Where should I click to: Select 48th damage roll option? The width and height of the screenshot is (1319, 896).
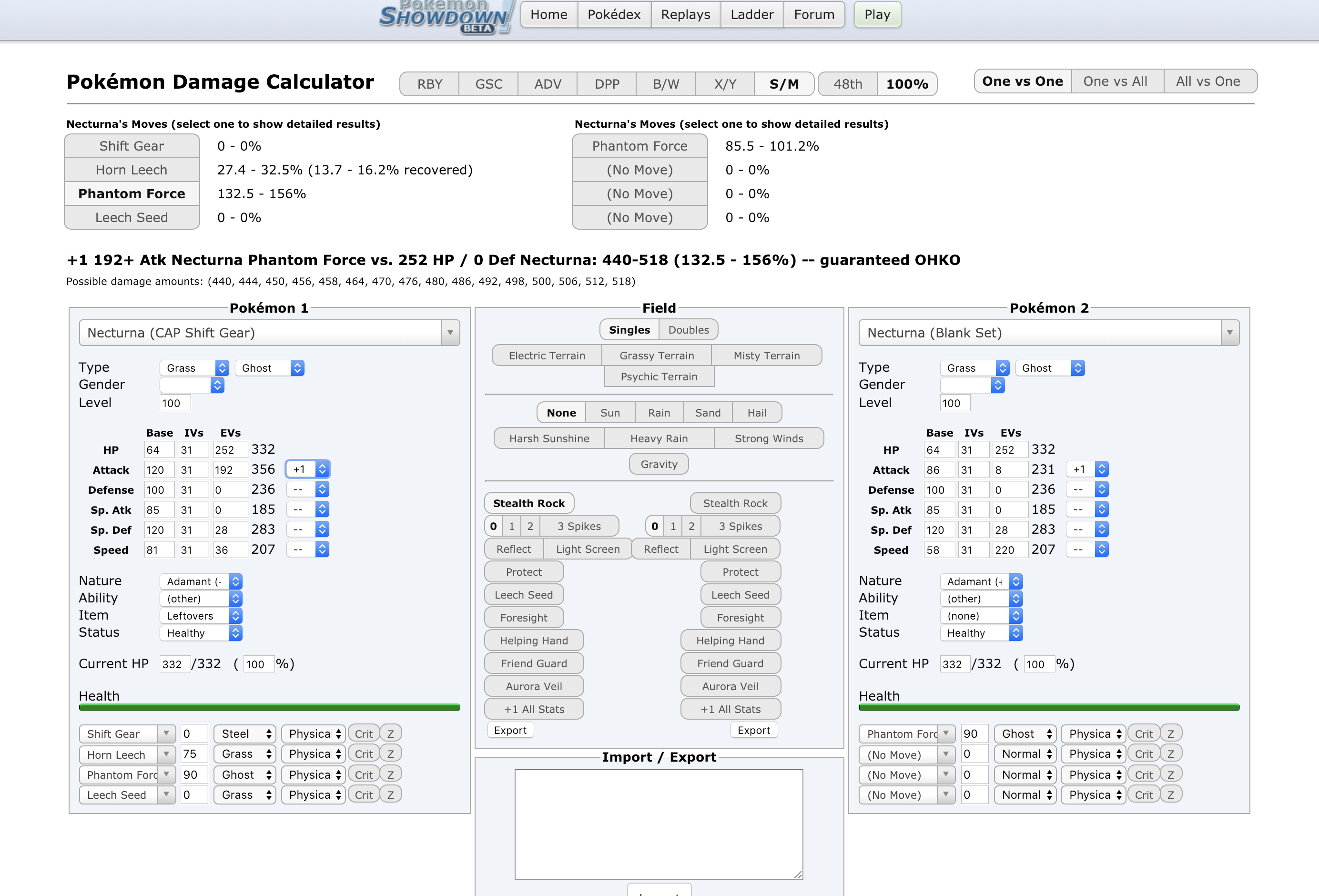click(x=848, y=84)
